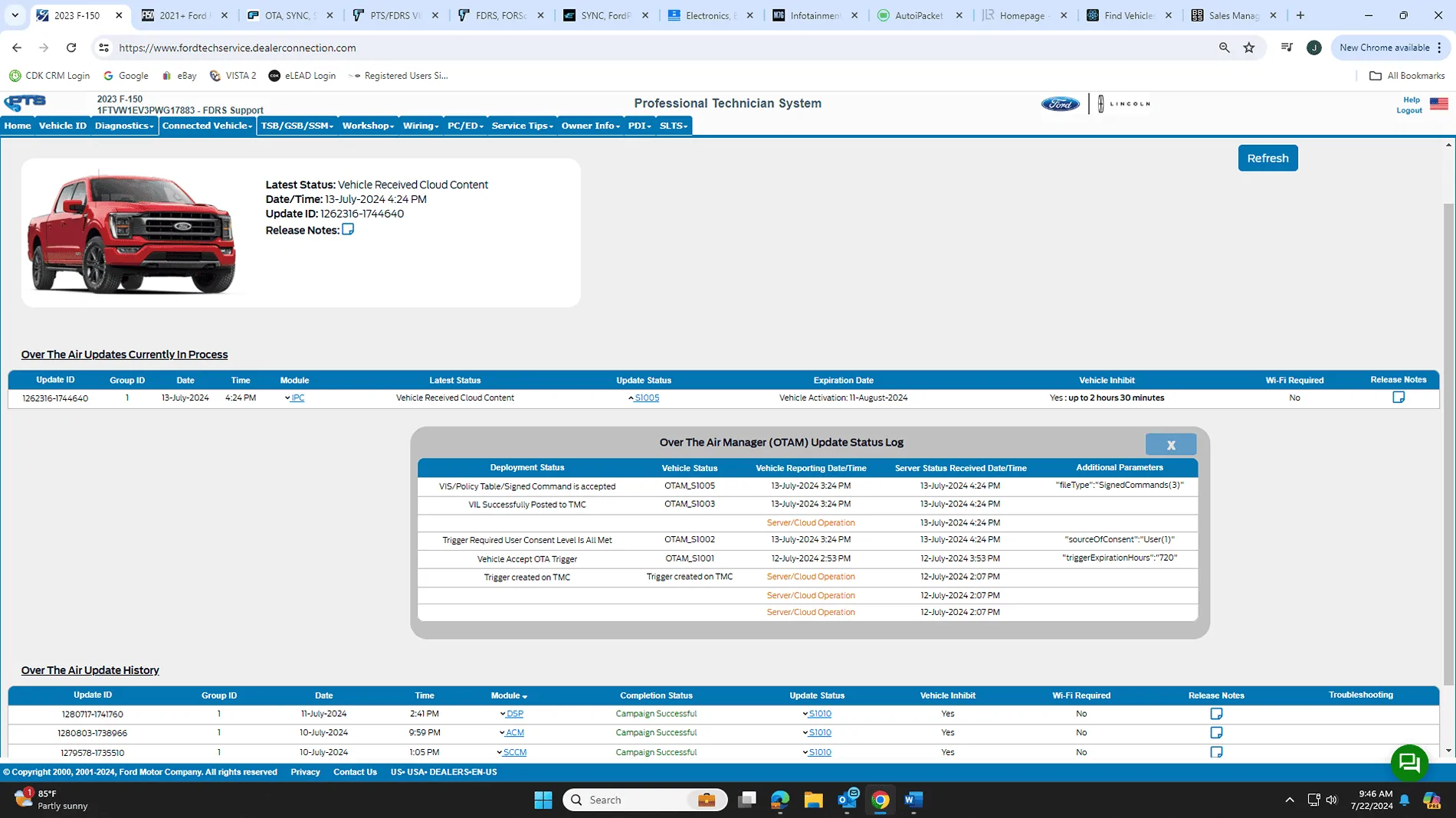This screenshot has height=818, width=1456.
Task: Collapse the S1005 update status log
Action: tap(645, 398)
